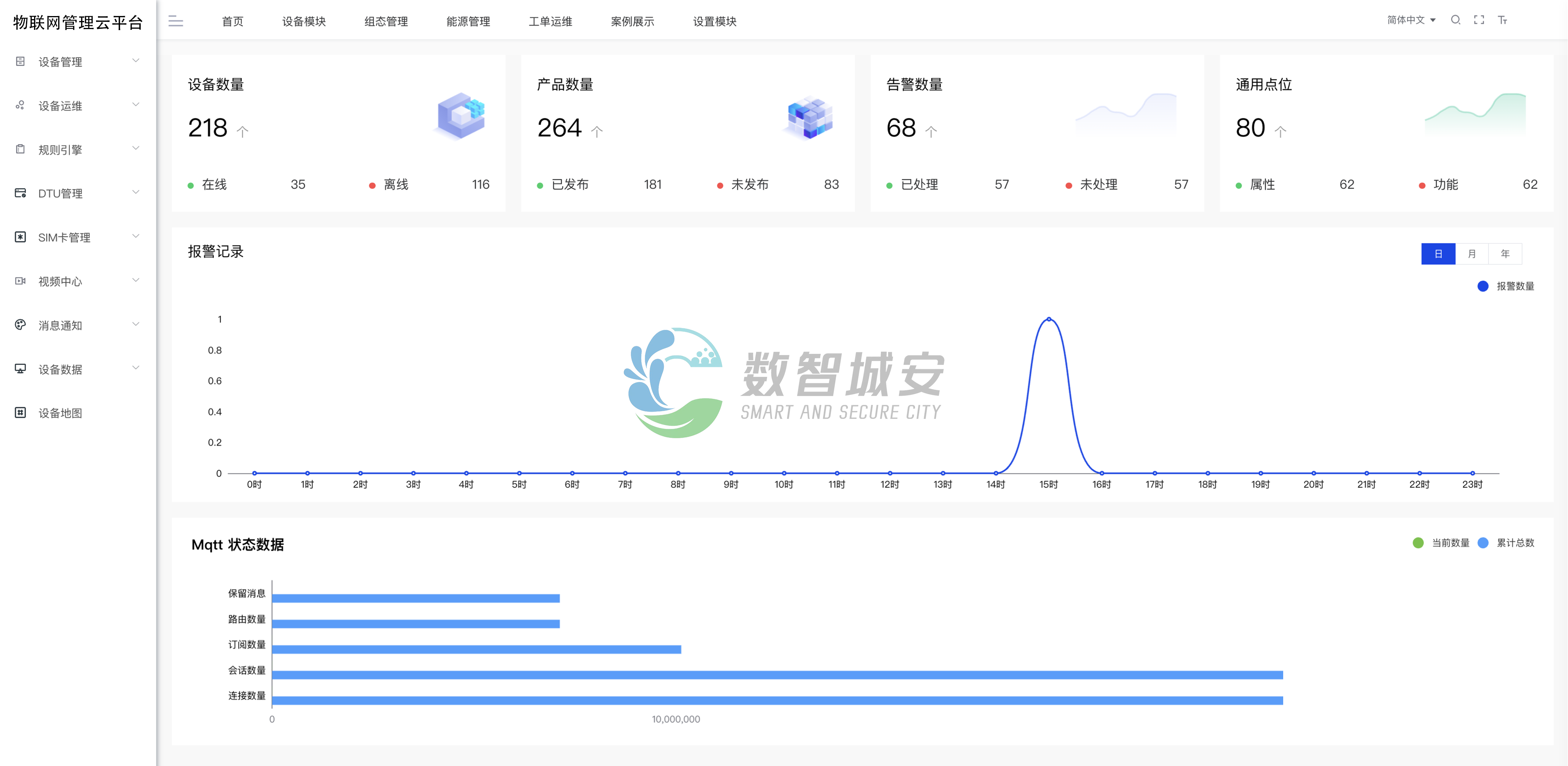Click the 消息通知 palette icon
The width and height of the screenshot is (1568, 766).
tap(20, 325)
